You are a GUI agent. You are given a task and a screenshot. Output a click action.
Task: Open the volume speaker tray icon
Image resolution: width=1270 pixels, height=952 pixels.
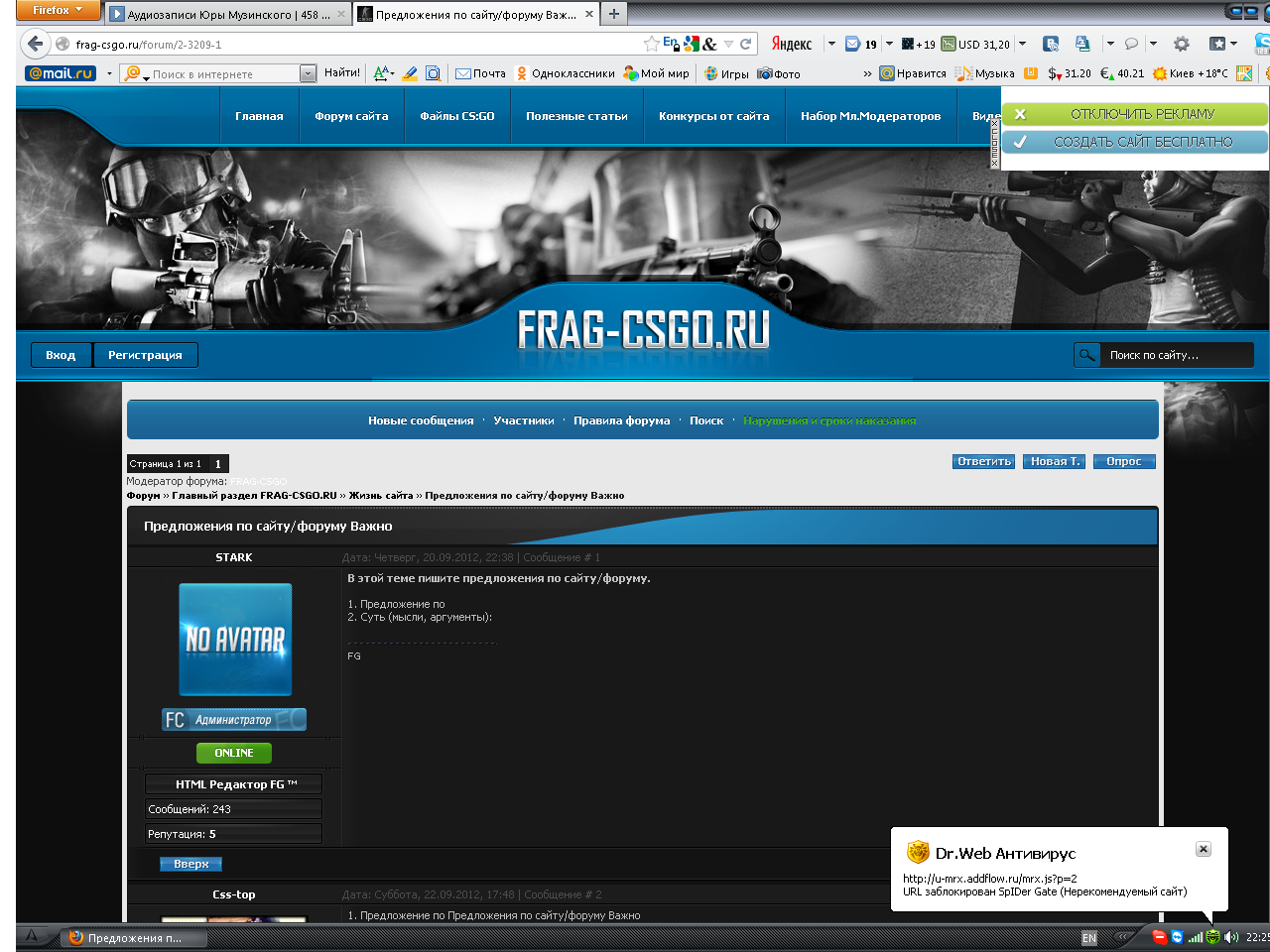1231,937
